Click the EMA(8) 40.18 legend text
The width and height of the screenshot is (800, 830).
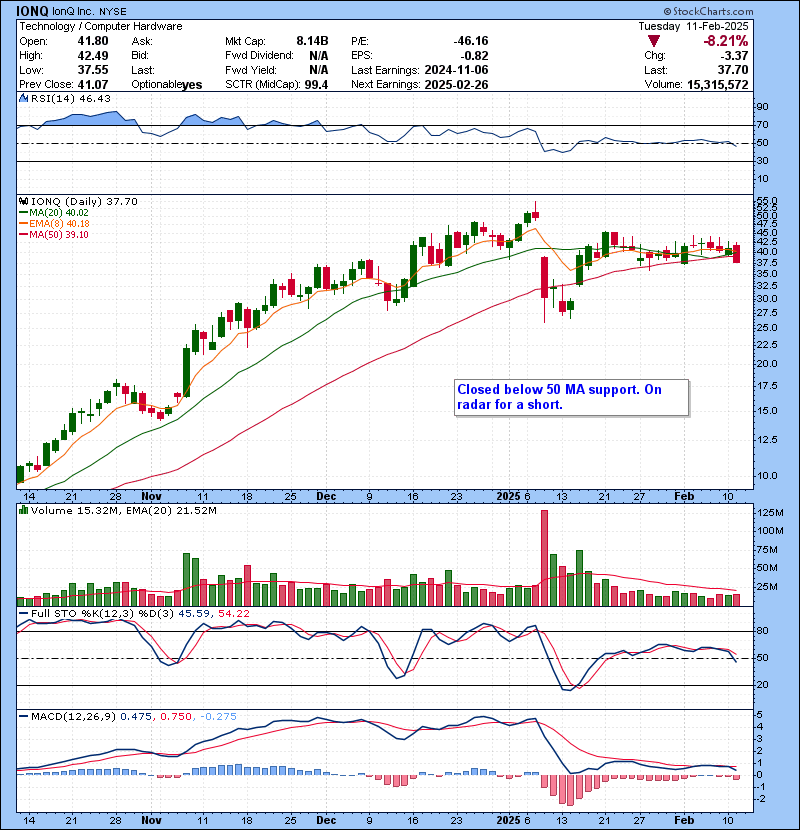click(x=59, y=224)
